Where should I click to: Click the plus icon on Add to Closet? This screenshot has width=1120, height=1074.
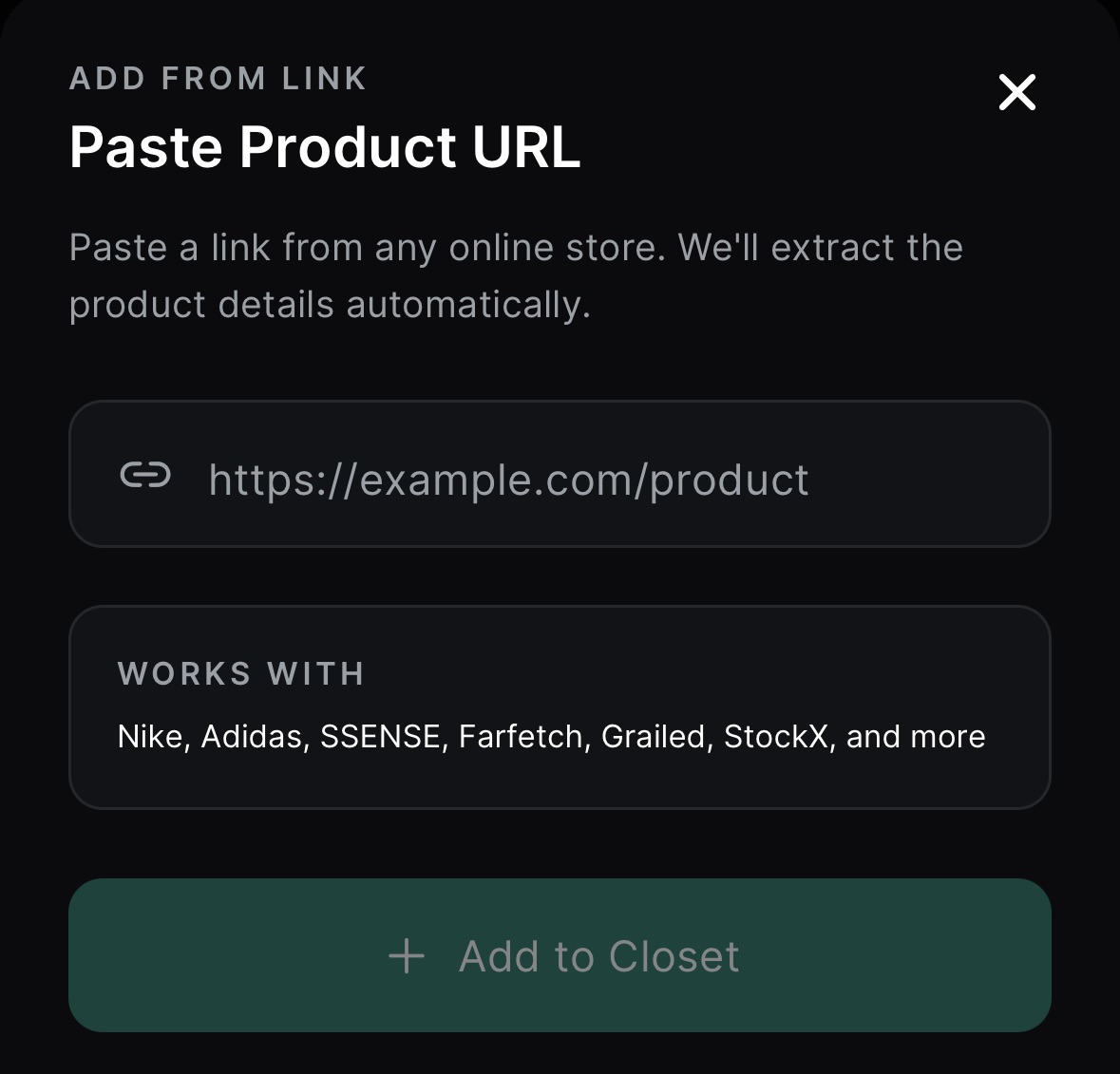(407, 956)
